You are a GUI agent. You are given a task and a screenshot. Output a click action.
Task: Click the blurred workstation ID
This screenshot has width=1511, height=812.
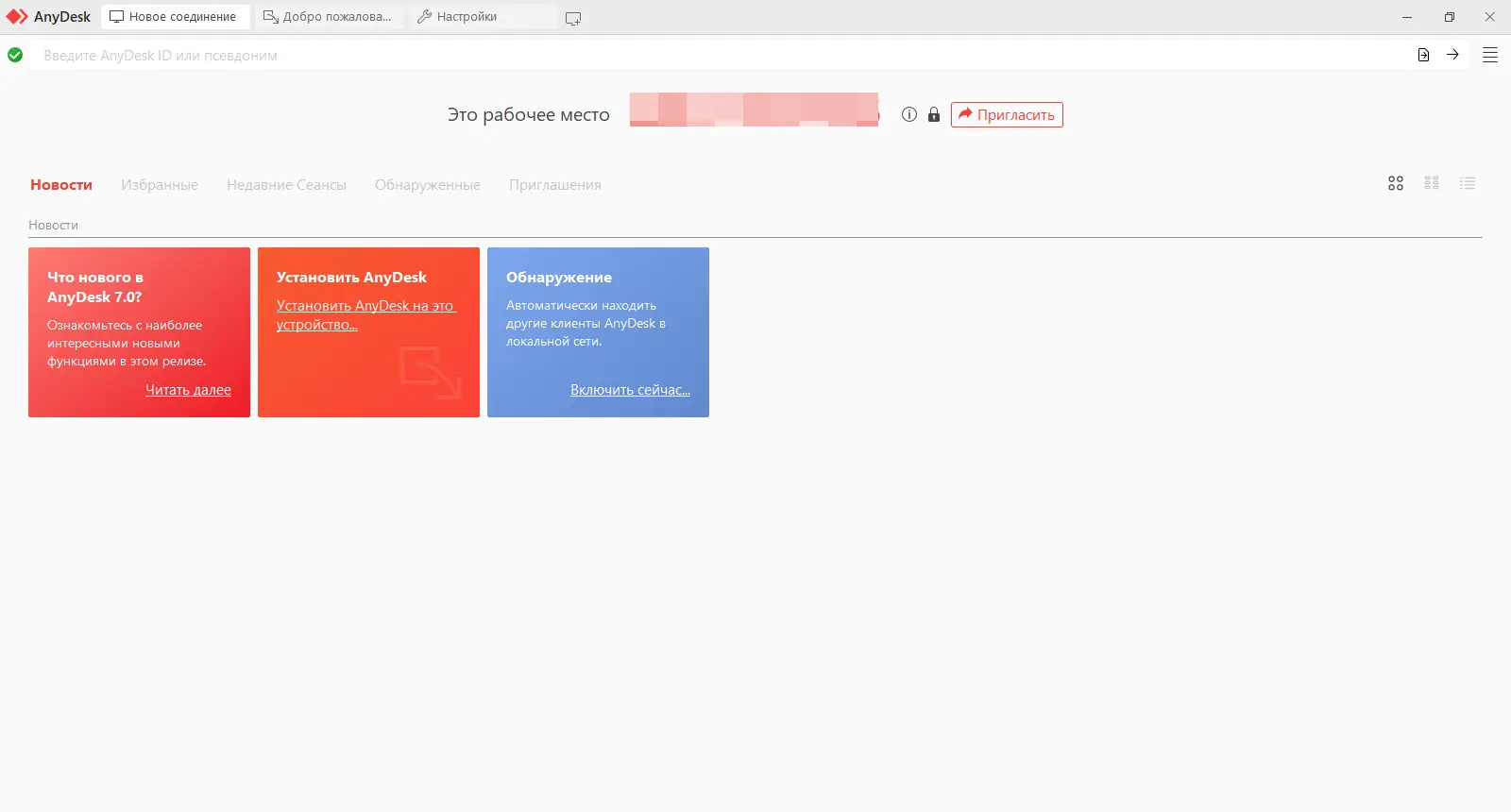coord(754,110)
